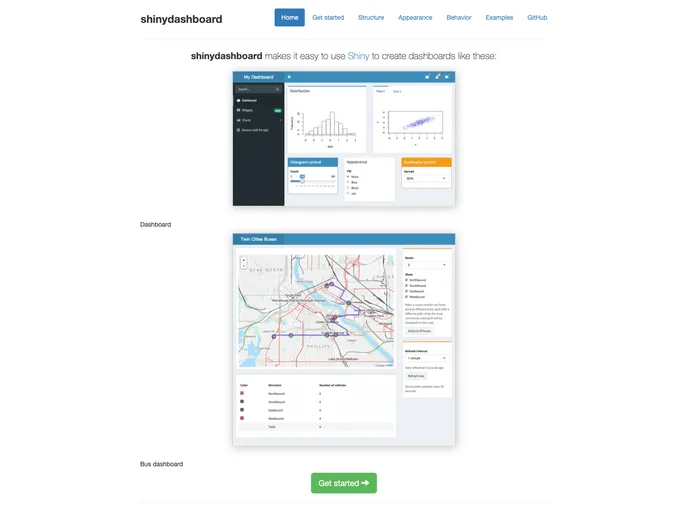Go to the Examples navigation tab
The image size is (688, 512).
pos(499,18)
